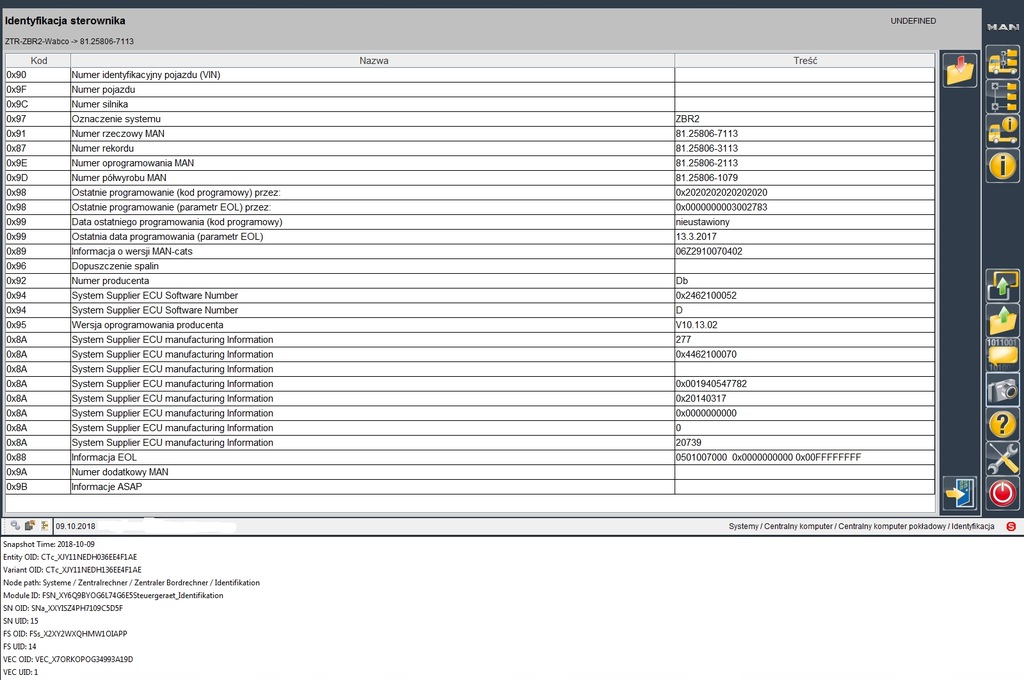The height and width of the screenshot is (680, 1024).
Task: Click the value 81.25806-7113 in the table
Action: pos(707,134)
